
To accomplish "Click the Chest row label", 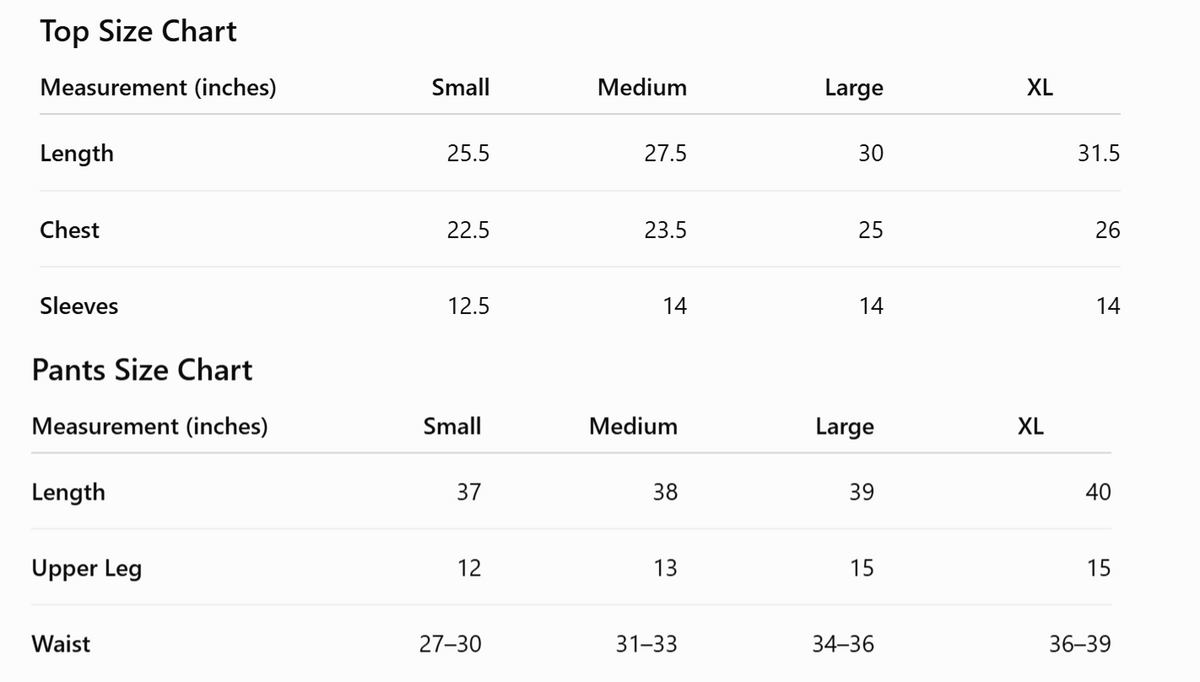I will point(70,230).
